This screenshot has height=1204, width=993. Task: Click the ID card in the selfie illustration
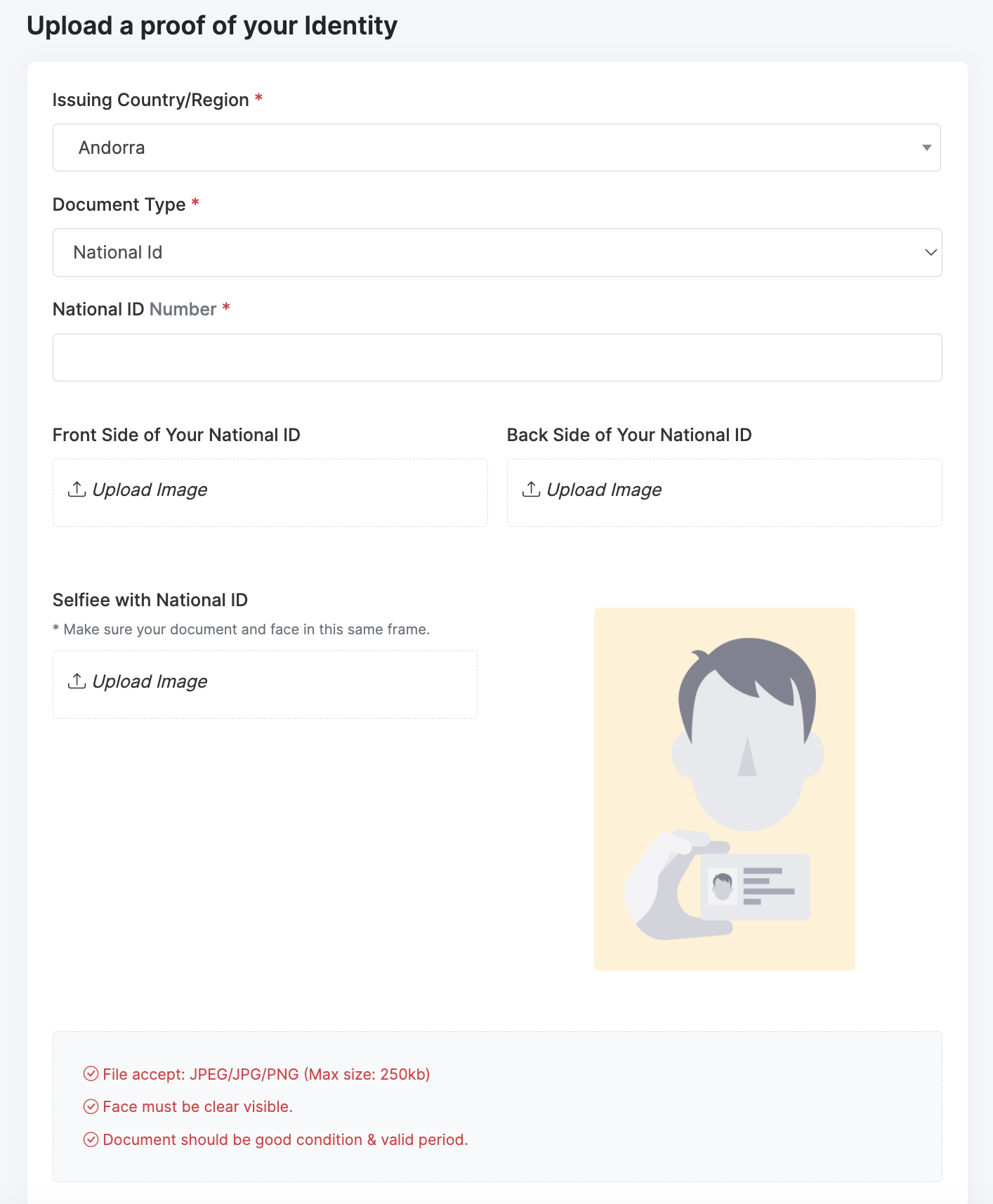coord(755,886)
